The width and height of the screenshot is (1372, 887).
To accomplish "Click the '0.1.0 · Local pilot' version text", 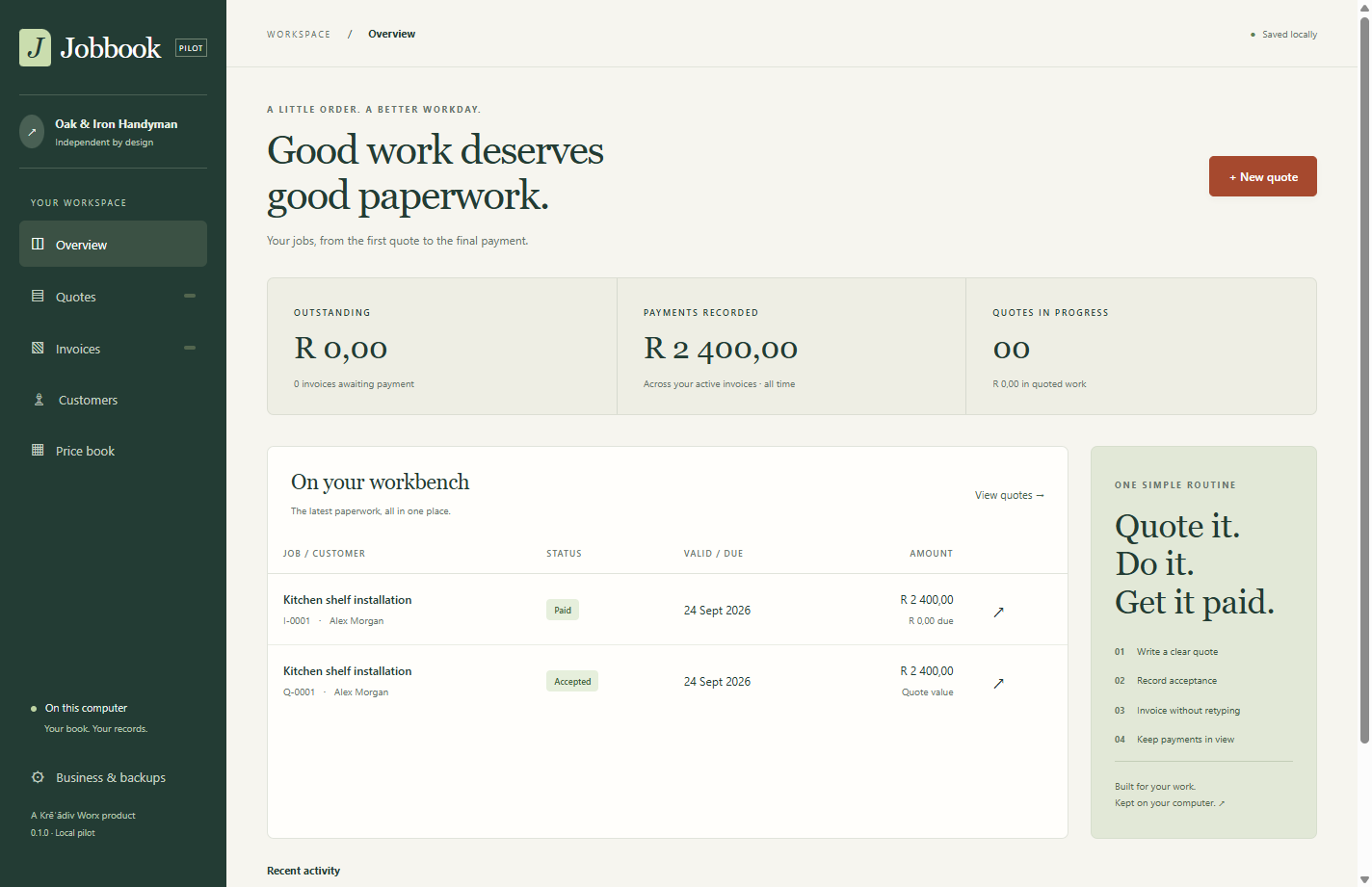I will (63, 833).
